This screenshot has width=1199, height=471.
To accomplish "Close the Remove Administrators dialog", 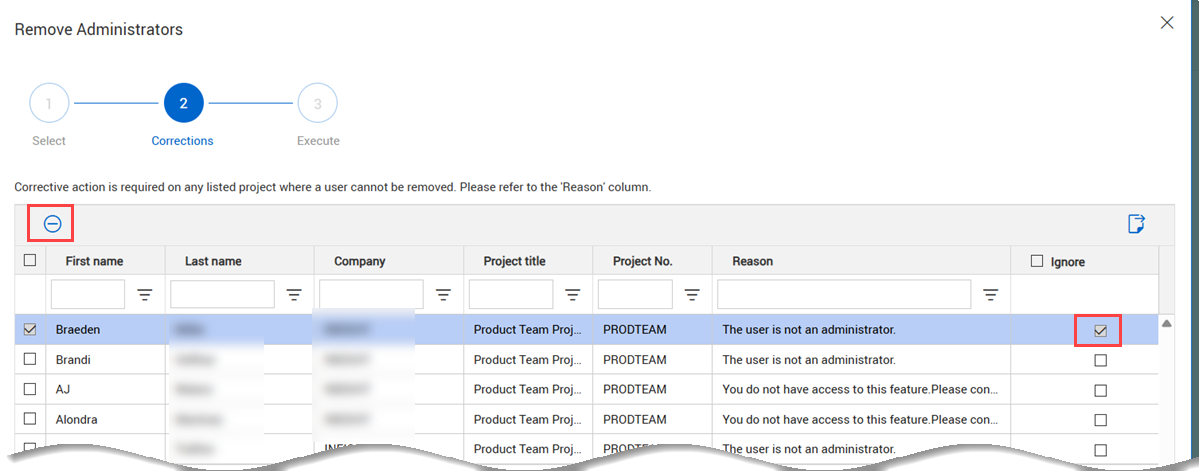I will point(1166,23).
